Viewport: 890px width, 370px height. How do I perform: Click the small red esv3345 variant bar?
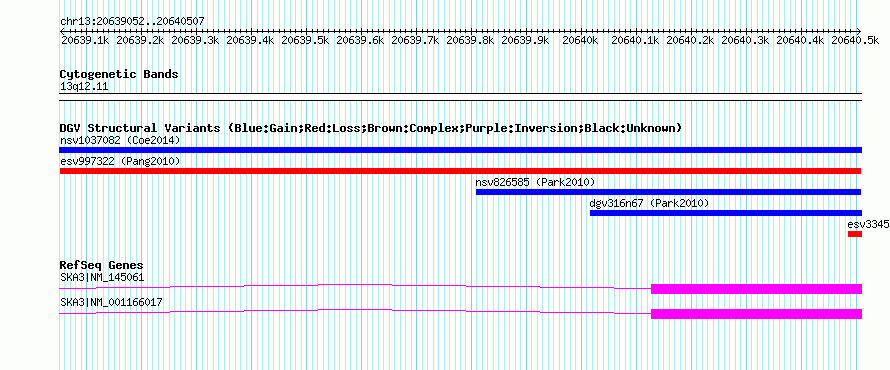pyautogui.click(x=855, y=234)
